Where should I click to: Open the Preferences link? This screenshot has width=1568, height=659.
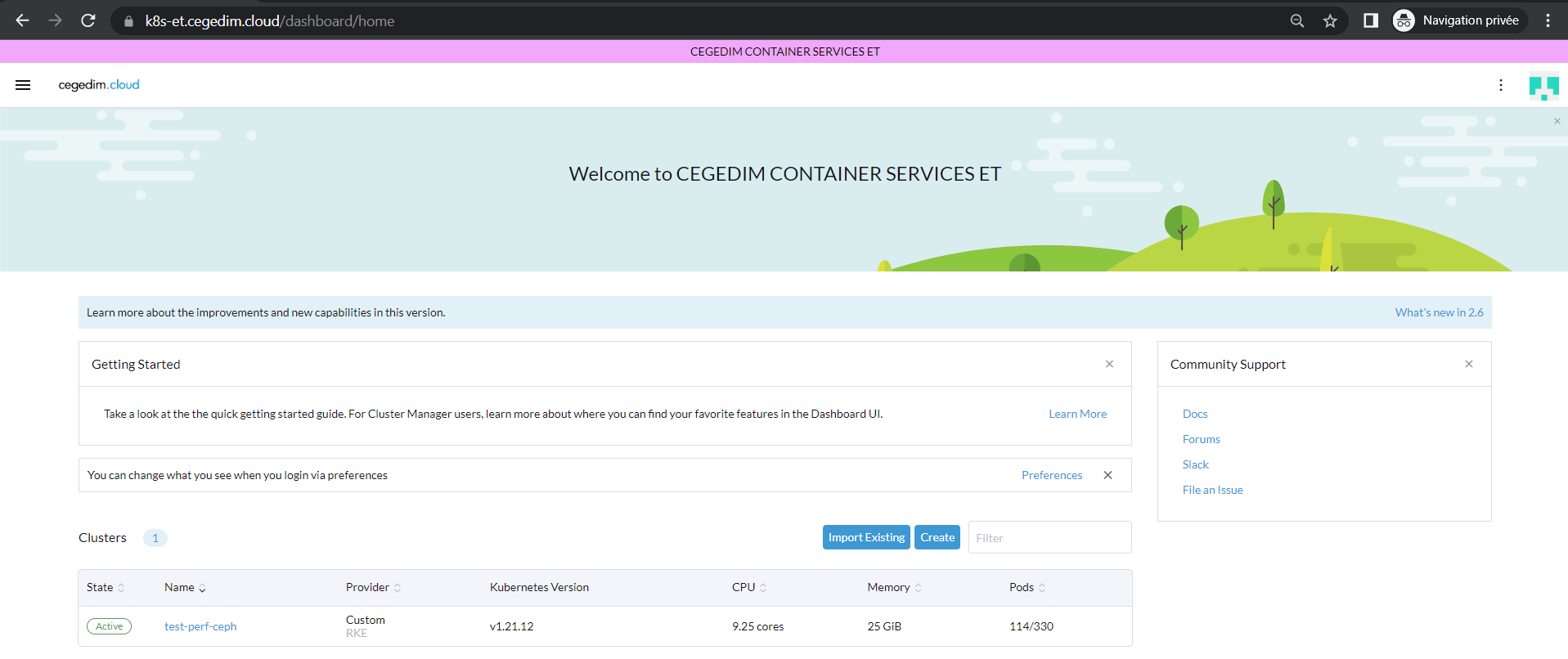(1051, 475)
